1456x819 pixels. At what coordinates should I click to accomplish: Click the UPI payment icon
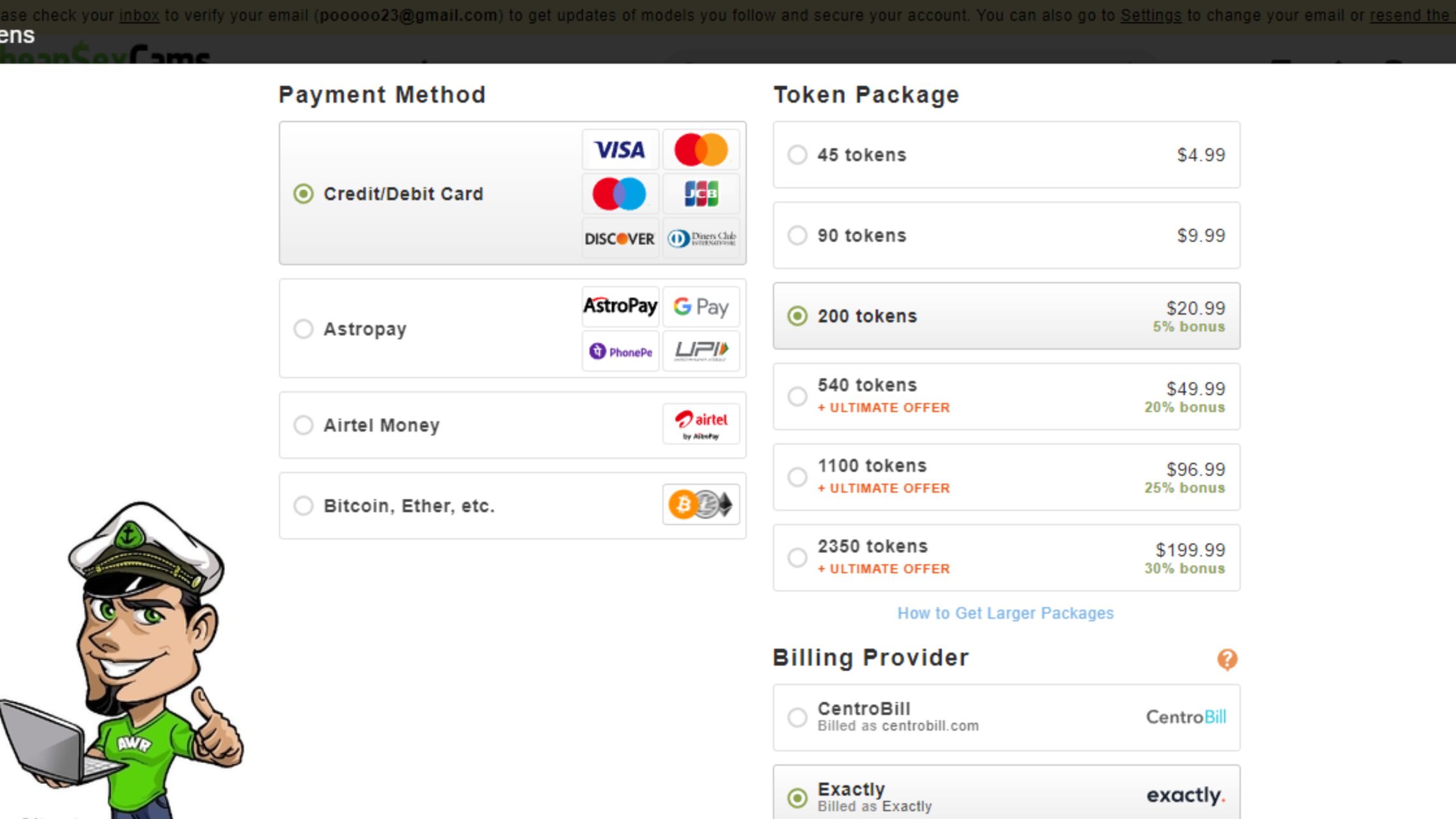[701, 352]
